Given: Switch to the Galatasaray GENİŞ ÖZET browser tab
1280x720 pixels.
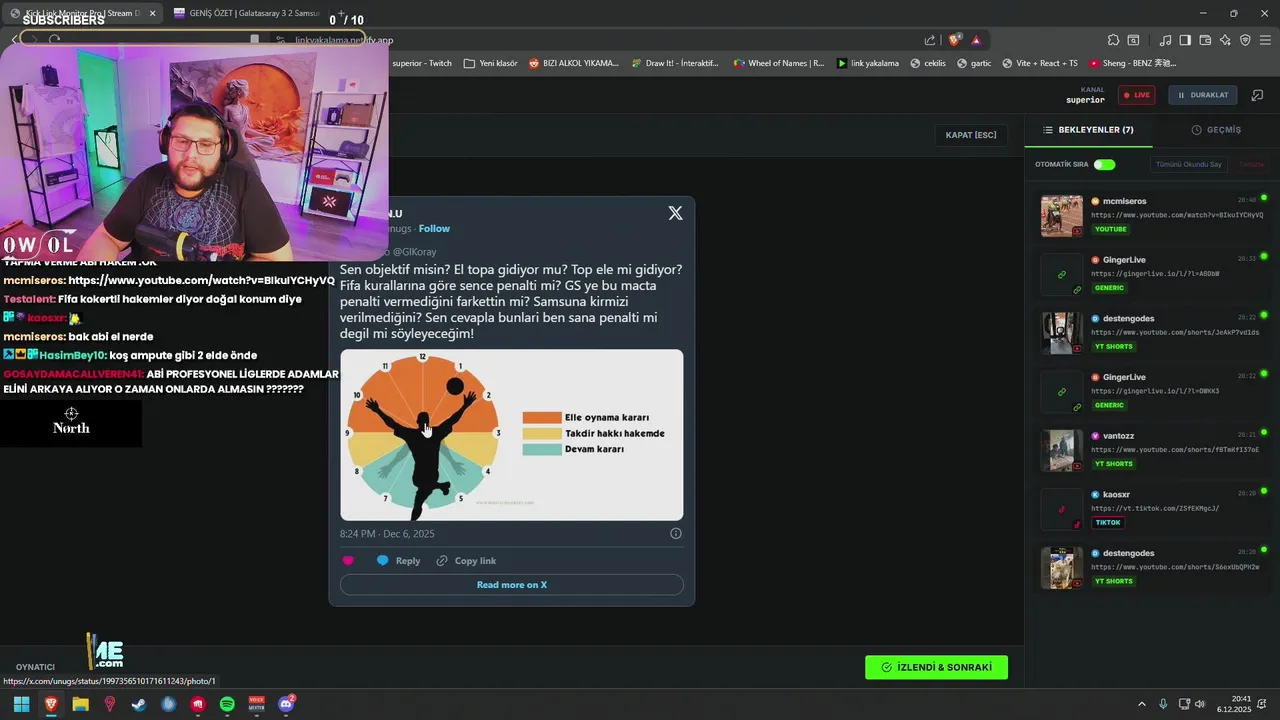Looking at the screenshot, I should pos(247,14).
